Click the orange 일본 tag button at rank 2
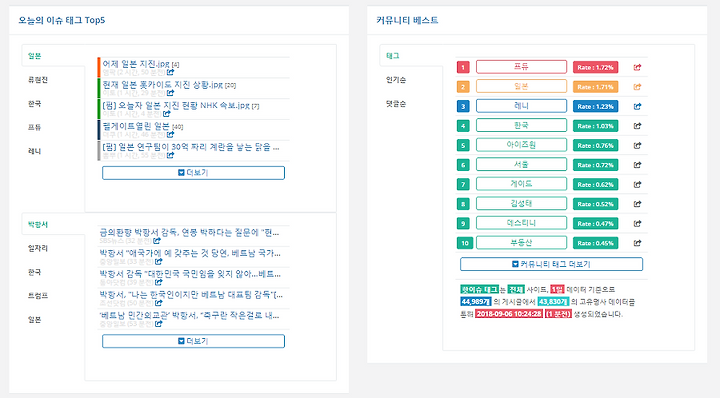Viewport: 720px width, 398px height. (x=521, y=86)
